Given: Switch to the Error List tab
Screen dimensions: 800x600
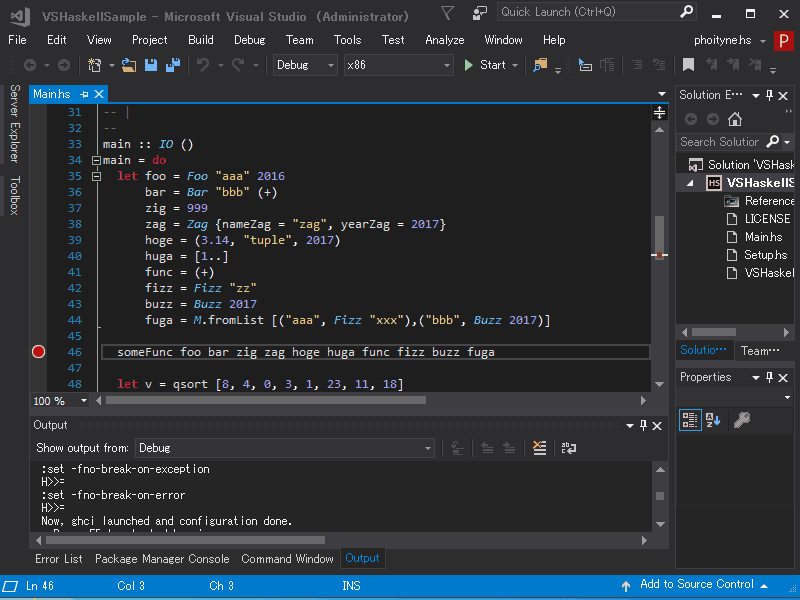Looking at the screenshot, I should [x=59, y=559].
